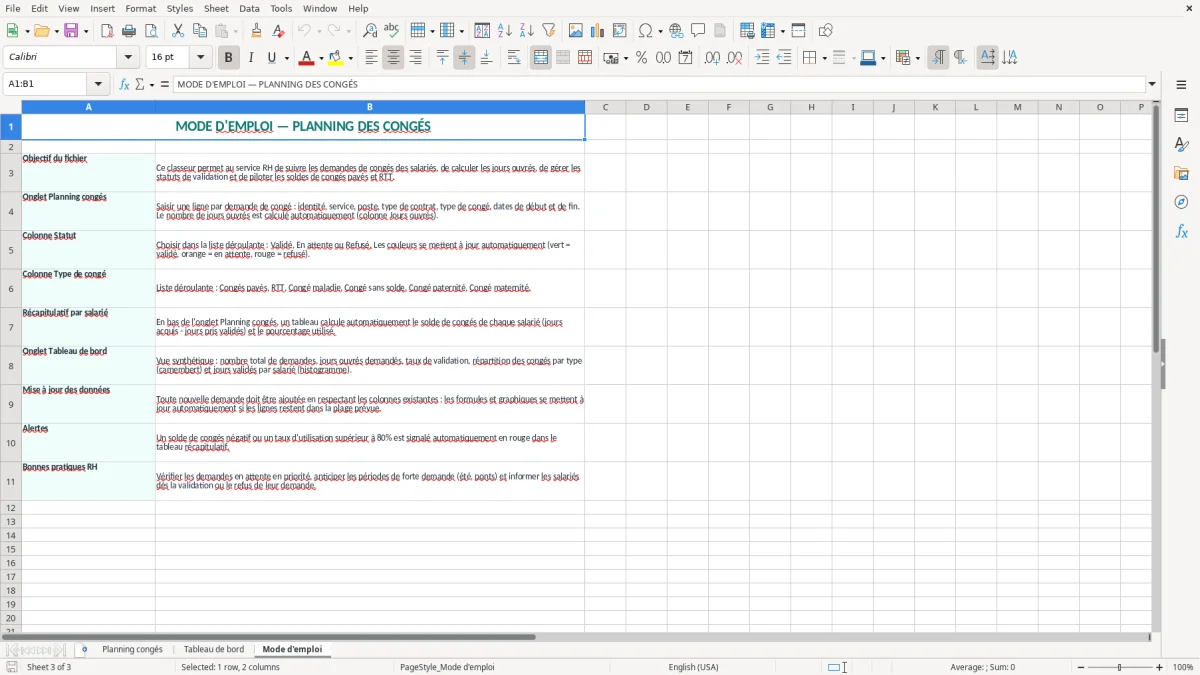Click the Background Color yellow swatch

336,58
